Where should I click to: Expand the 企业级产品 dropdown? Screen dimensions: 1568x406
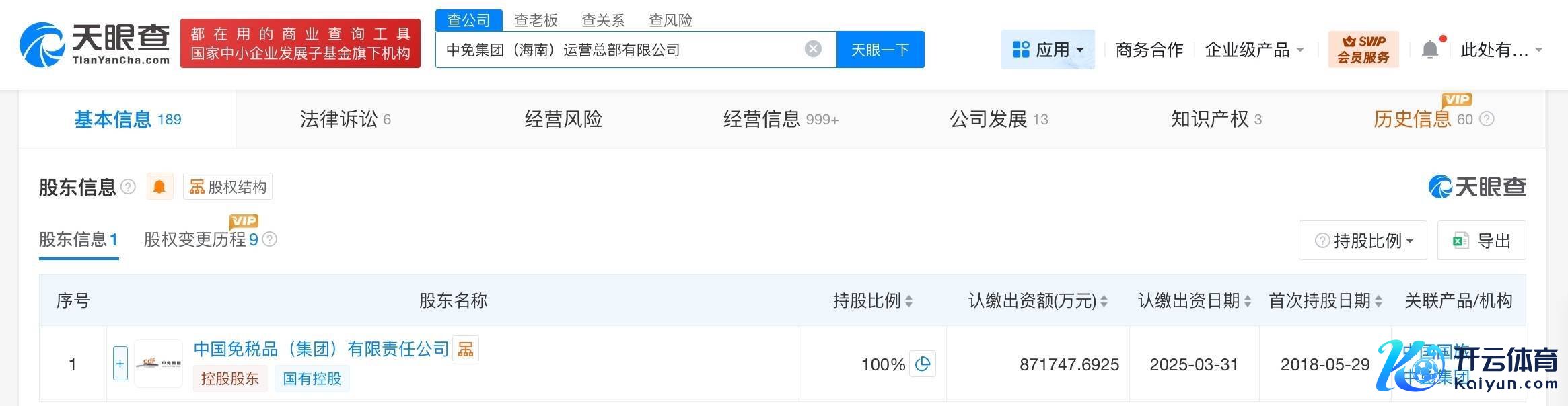[1254, 50]
